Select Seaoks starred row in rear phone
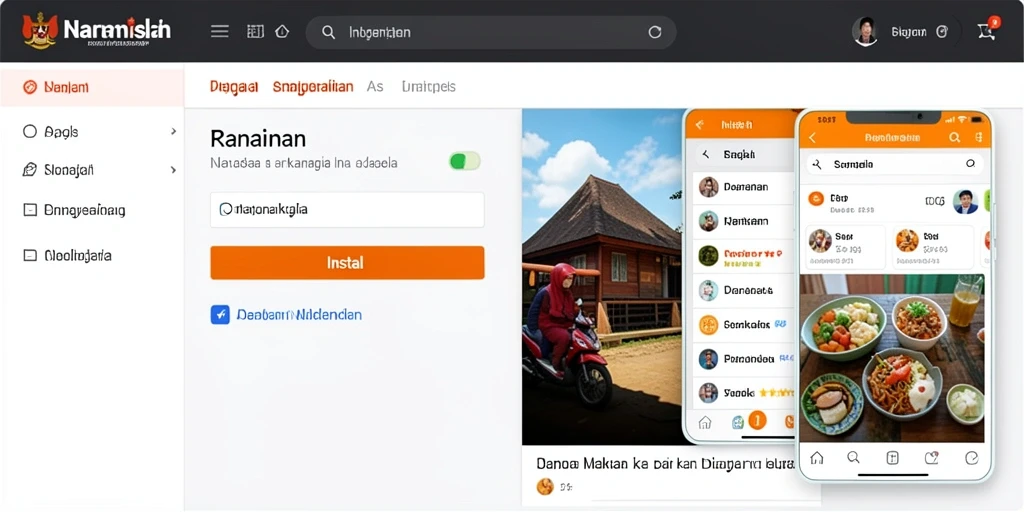Viewport: 1024px width, 512px height. click(744, 392)
